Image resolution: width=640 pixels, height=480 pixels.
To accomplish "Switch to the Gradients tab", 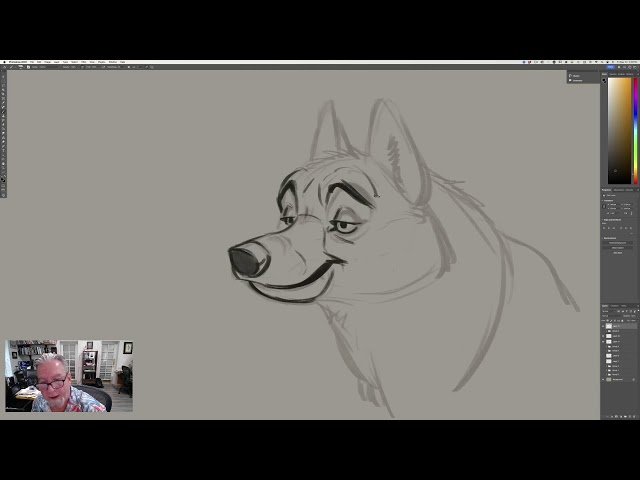I will click(x=621, y=74).
